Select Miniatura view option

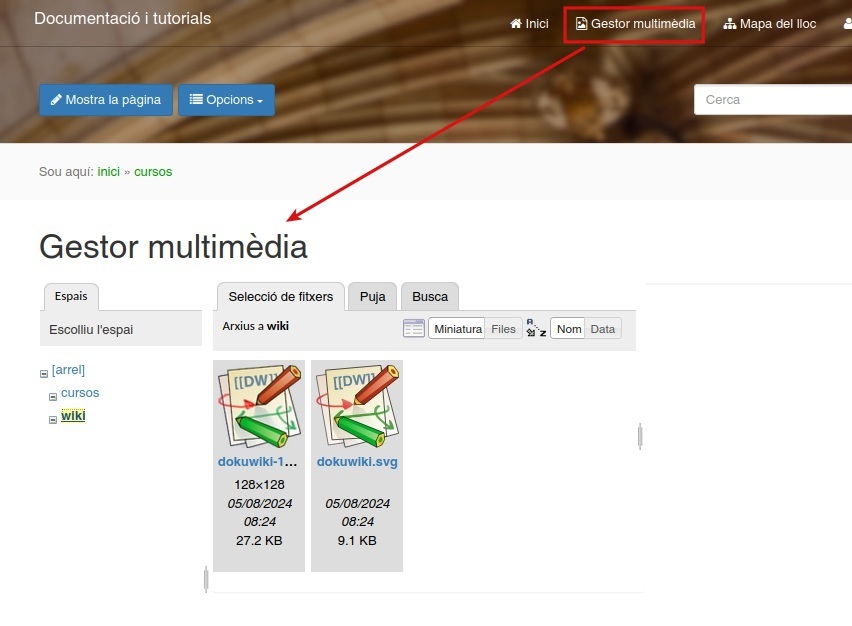[458, 329]
